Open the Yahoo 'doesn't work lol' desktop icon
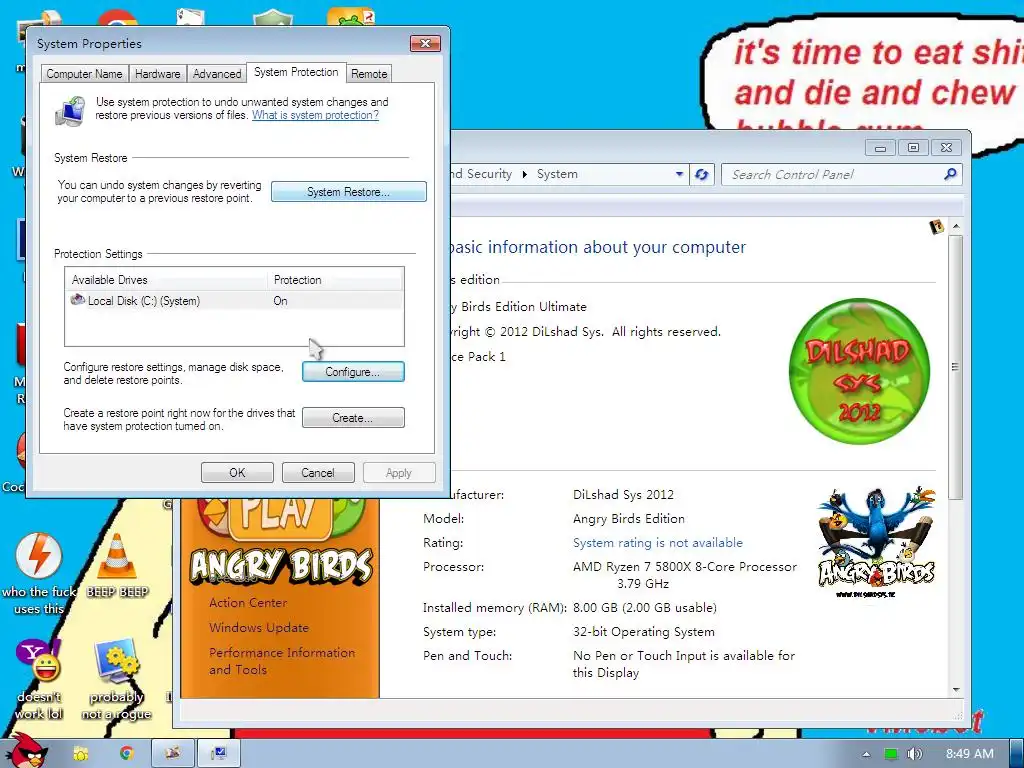 tap(39, 679)
